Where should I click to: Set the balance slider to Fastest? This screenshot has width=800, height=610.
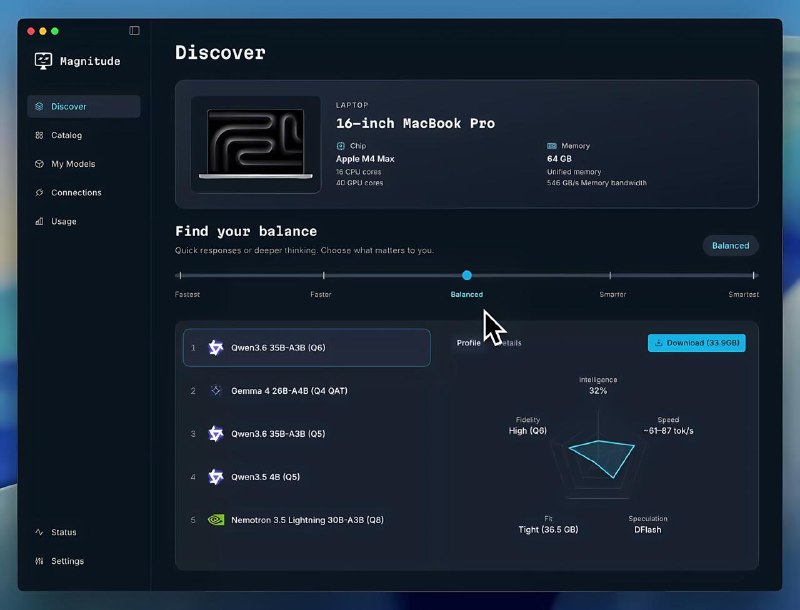tap(180, 275)
